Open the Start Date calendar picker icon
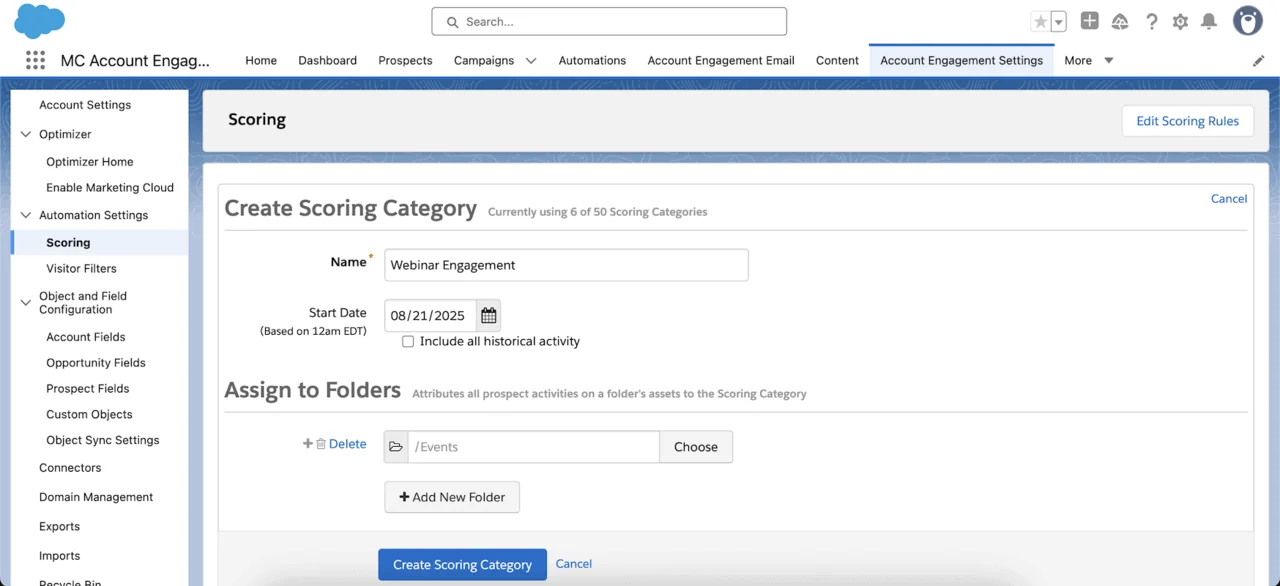Screen dimensions: 1280x586 tap(488, 315)
